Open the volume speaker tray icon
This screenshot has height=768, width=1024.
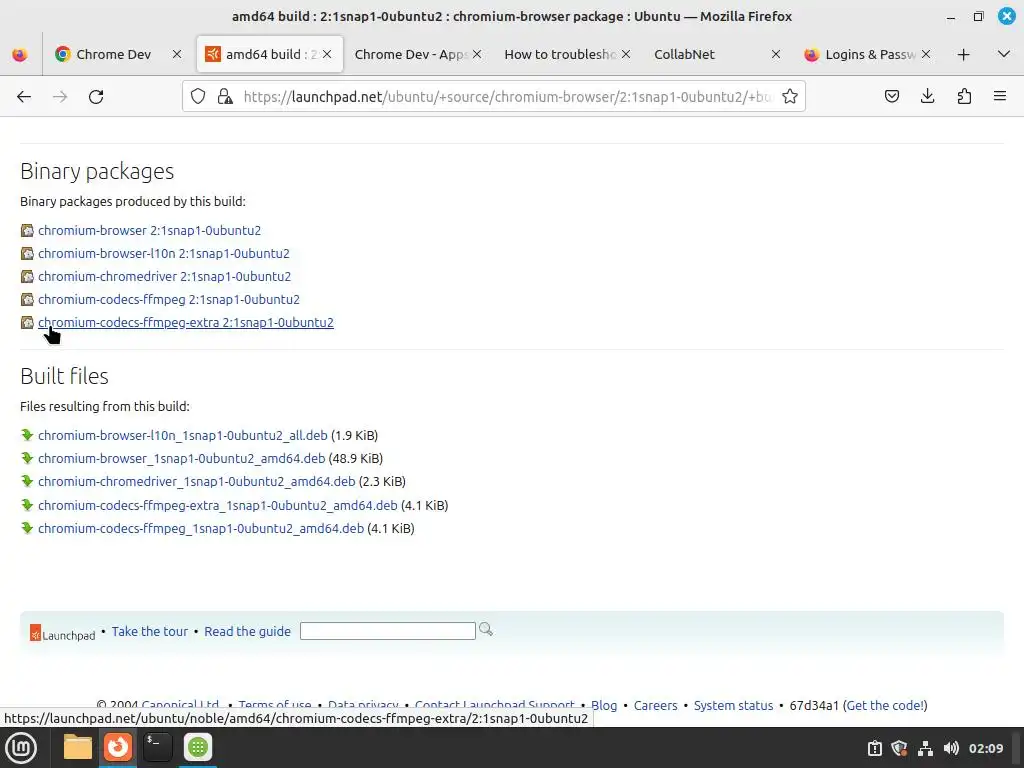952,748
